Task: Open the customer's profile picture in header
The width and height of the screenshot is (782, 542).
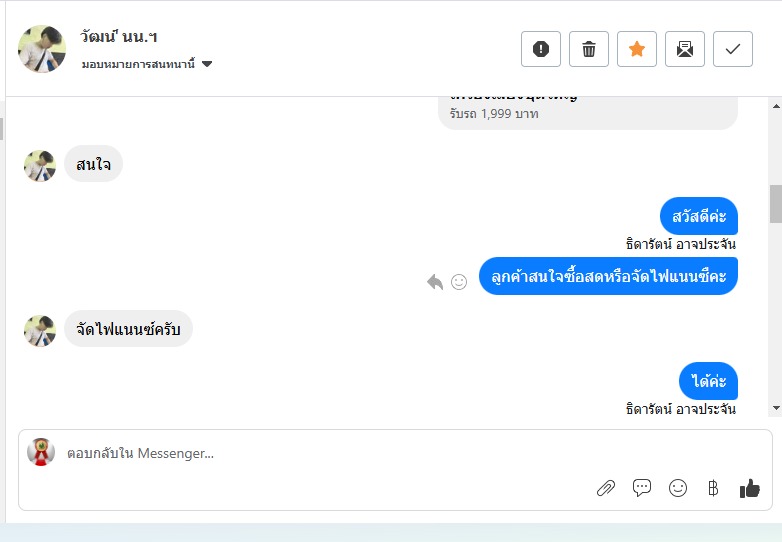Action: tap(42, 49)
